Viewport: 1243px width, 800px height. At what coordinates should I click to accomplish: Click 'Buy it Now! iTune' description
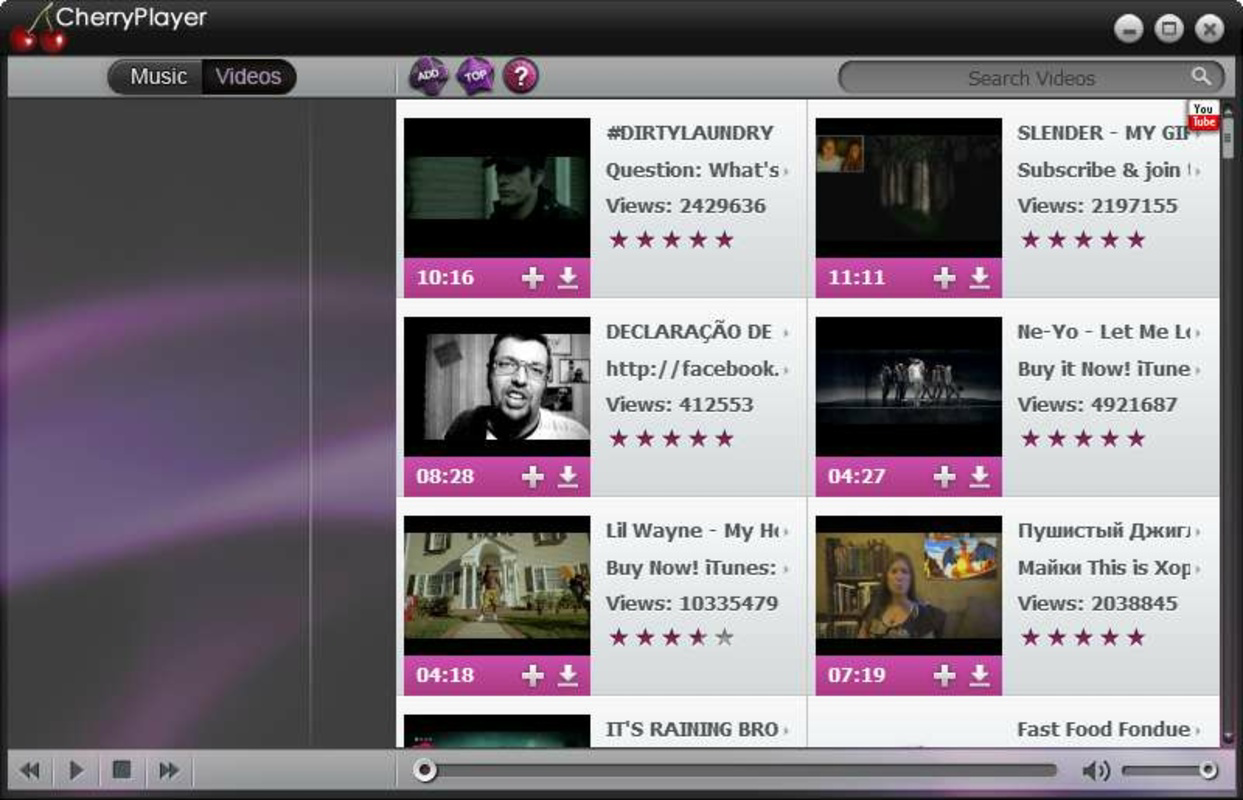(x=1103, y=369)
